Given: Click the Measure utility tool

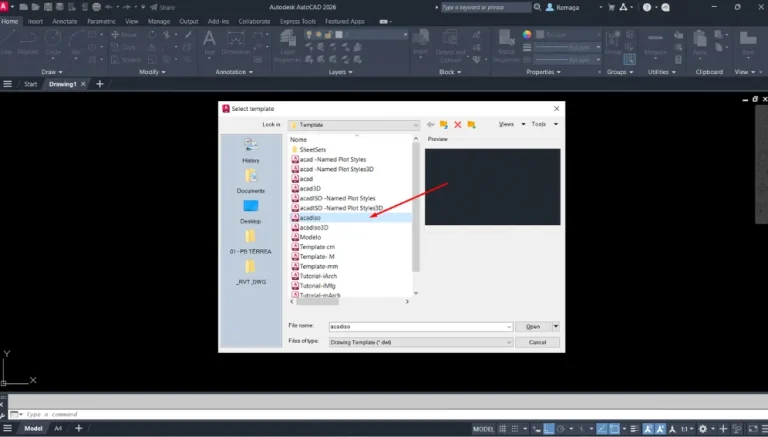Looking at the screenshot, I should coord(655,43).
